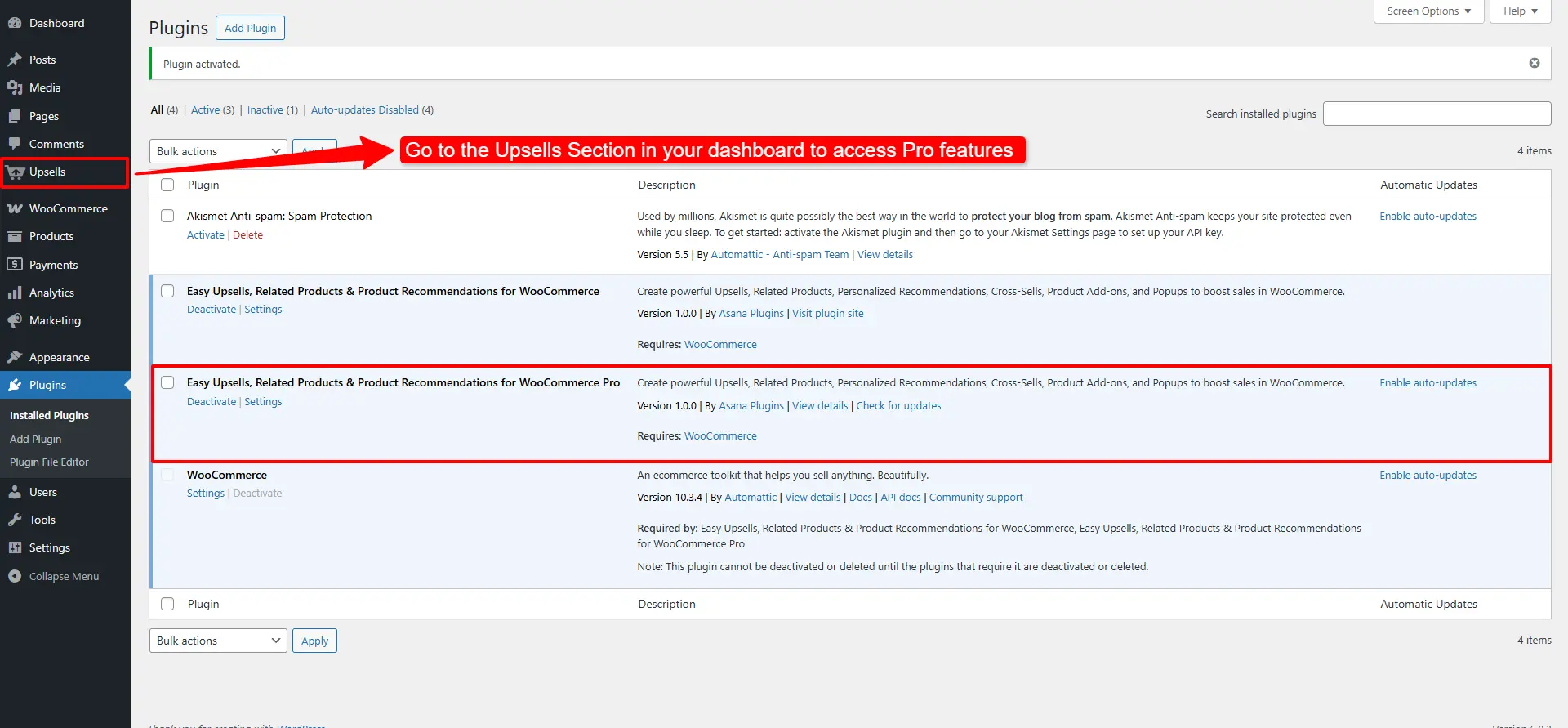
Task: Click the Upsells cart icon
Action: tap(15, 172)
